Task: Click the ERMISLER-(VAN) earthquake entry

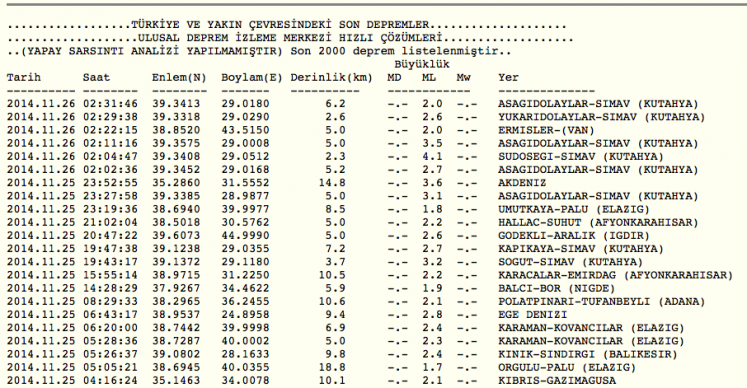Action: [546, 130]
